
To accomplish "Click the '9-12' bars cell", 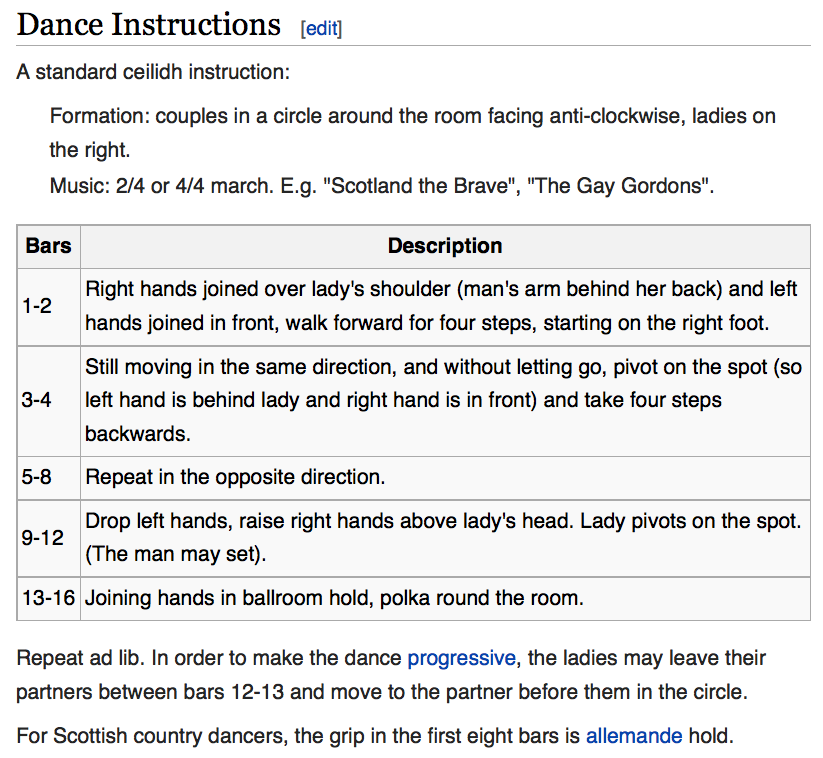I will tap(49, 538).
